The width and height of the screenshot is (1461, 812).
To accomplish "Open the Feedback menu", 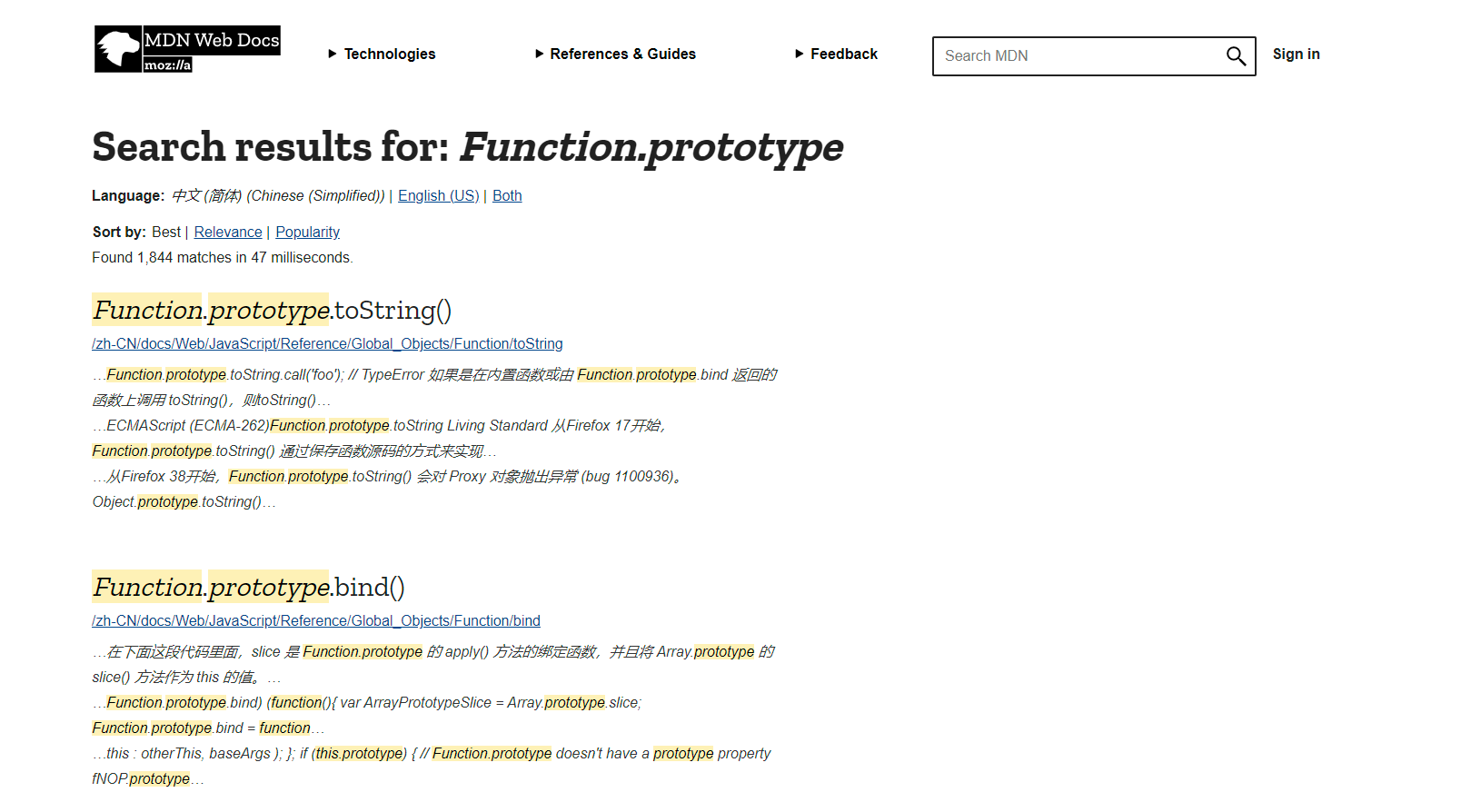I will (x=843, y=54).
